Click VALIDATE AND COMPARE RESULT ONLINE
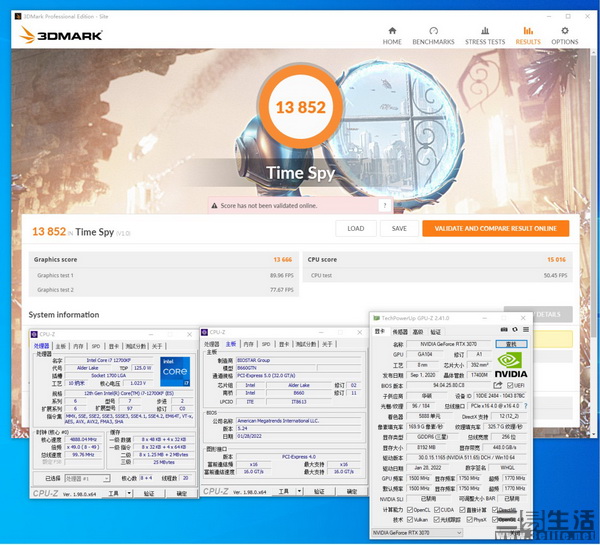Viewport: 600px width, 545px height. tap(495, 228)
